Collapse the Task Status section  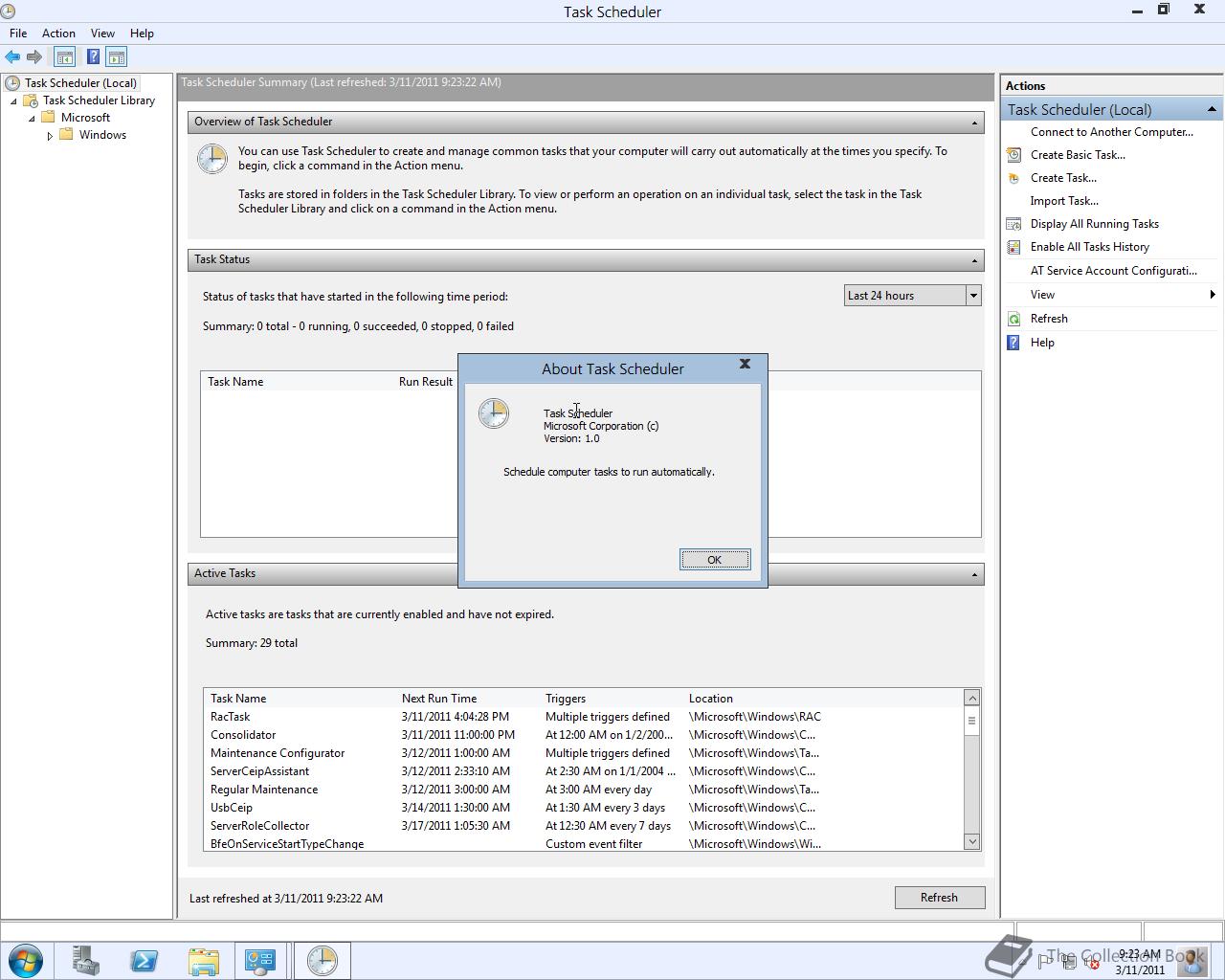(975, 260)
